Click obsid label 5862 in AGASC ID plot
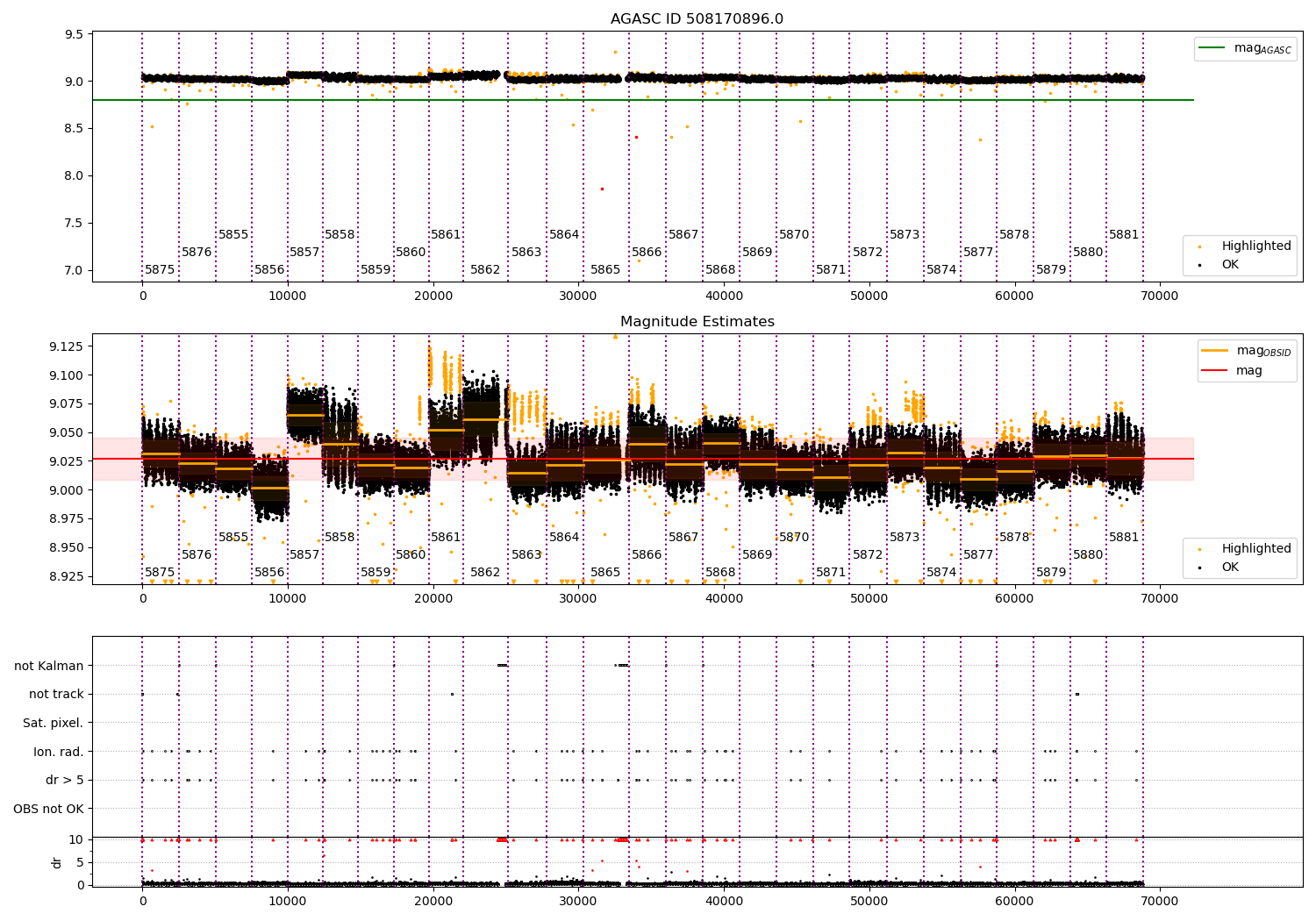This screenshot has height=921, width=1316. coord(485,270)
